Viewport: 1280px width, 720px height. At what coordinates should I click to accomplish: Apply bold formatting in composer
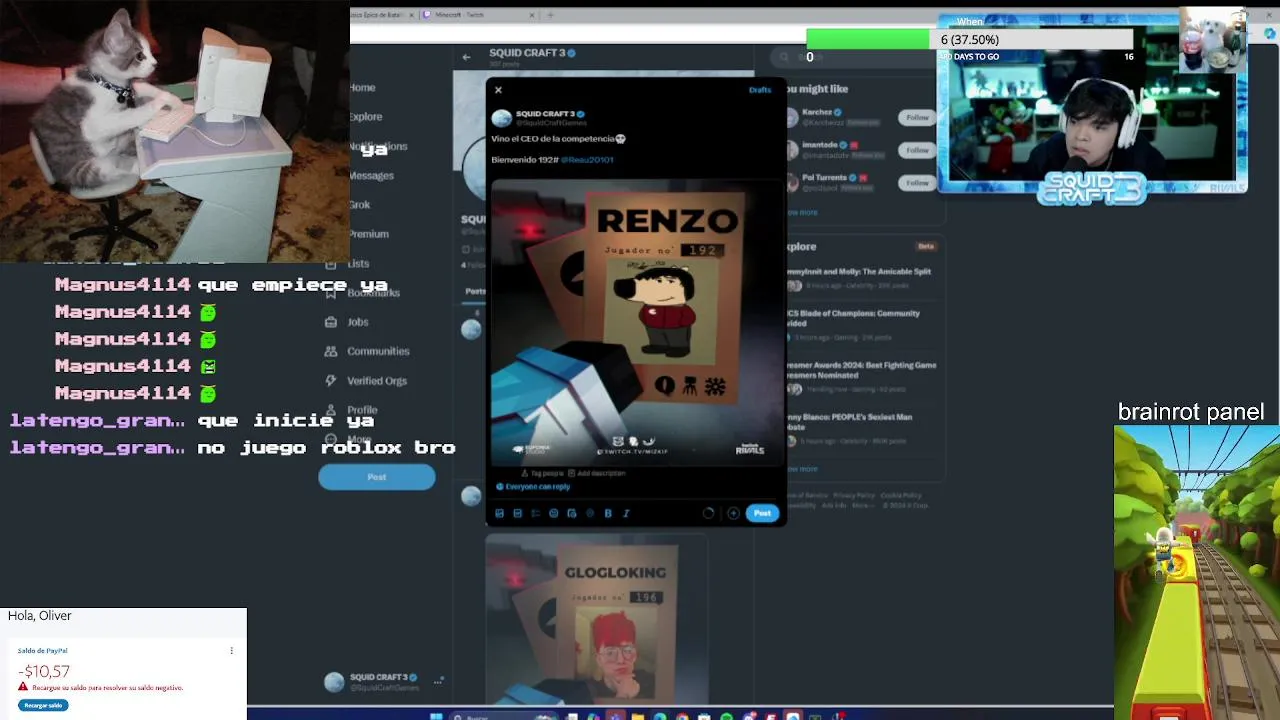[x=608, y=513]
